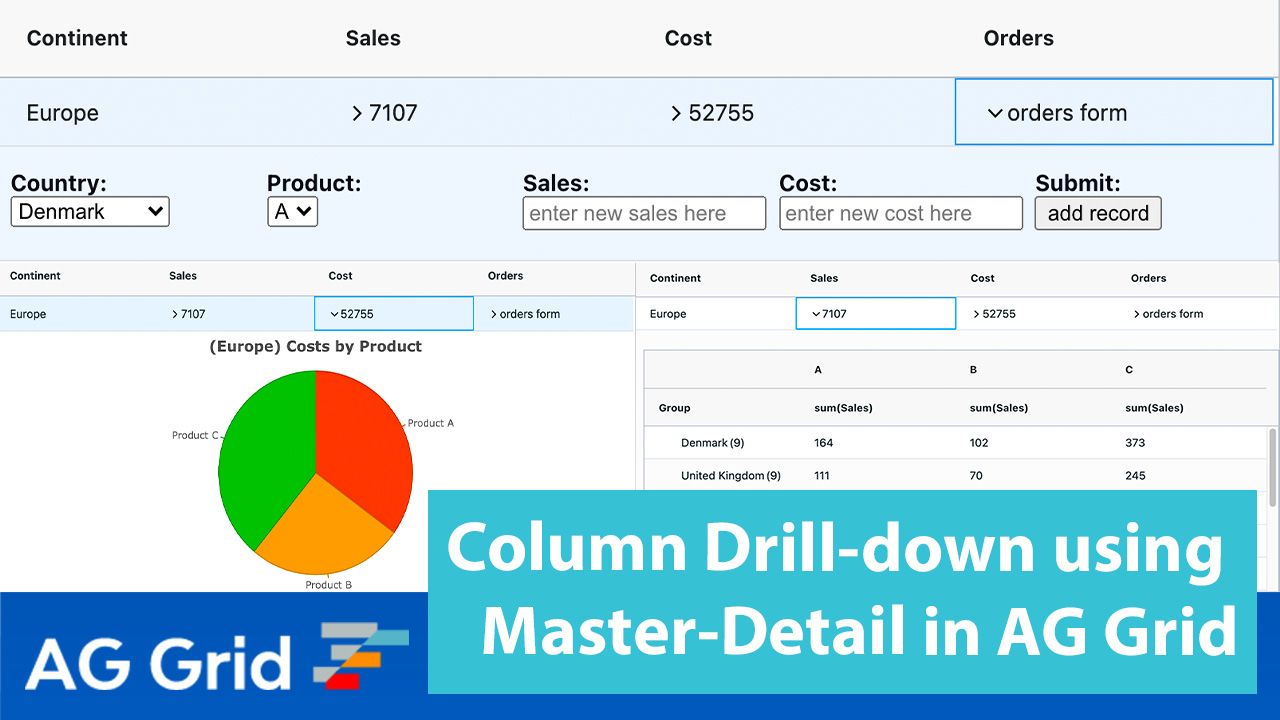Collapse the 7107 sales cell in right grid
This screenshot has width=1280, height=720.
coord(816,314)
